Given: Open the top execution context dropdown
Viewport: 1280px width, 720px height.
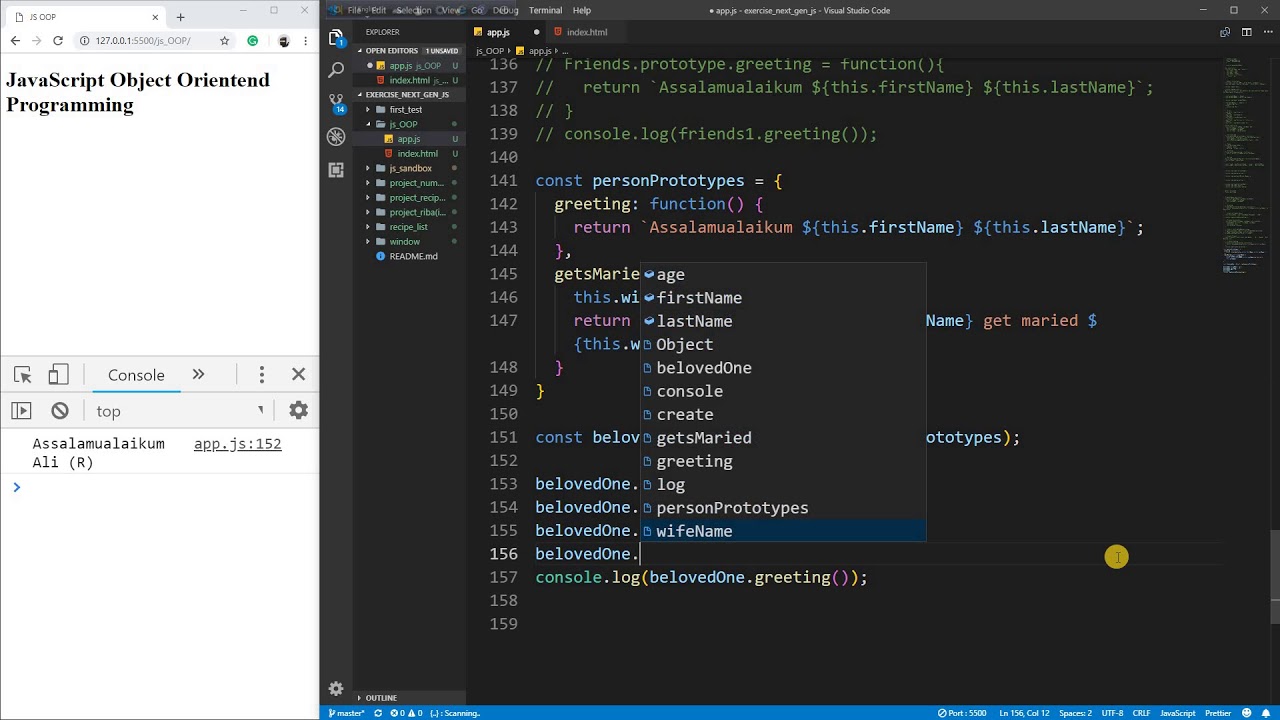Looking at the screenshot, I should 180,411.
